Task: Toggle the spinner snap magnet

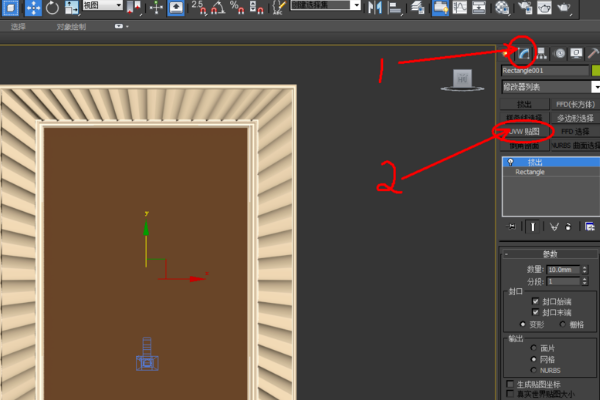Action: [x=256, y=7]
